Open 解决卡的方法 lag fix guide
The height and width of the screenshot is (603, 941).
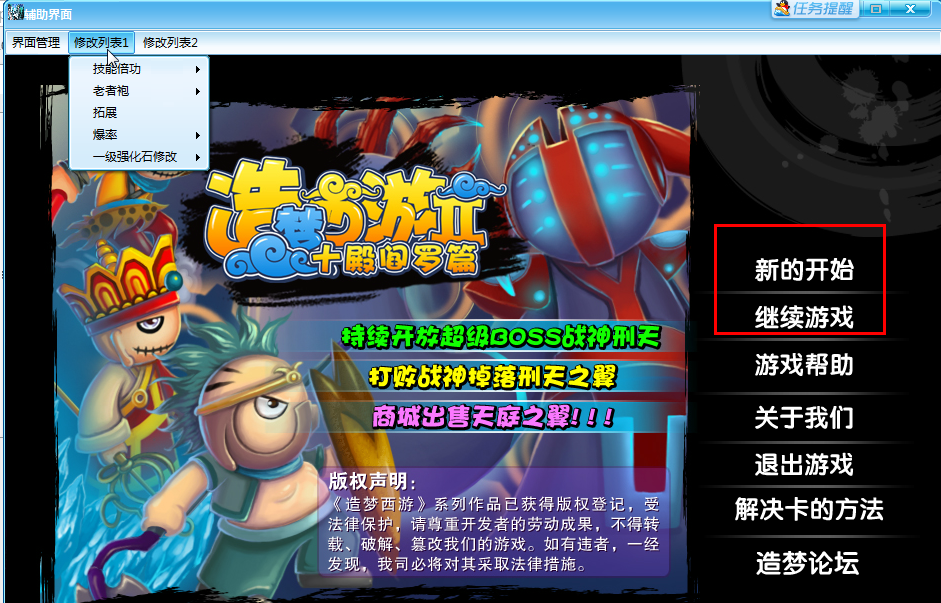coord(809,509)
